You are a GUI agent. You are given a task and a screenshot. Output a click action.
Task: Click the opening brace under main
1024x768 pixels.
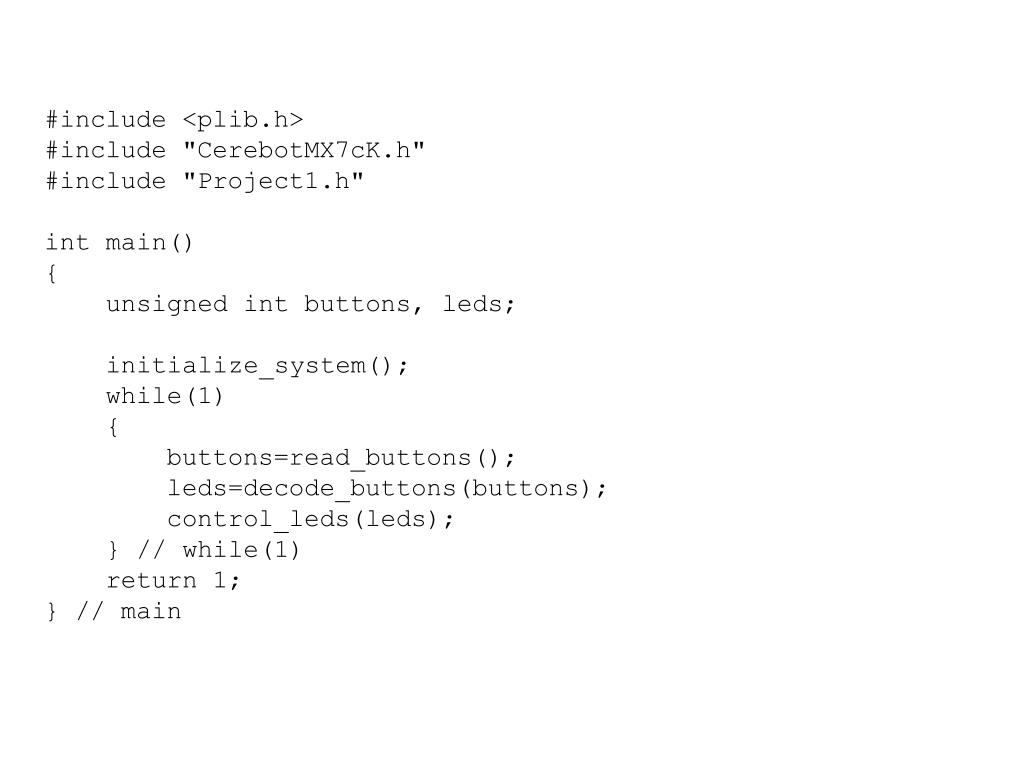[x=52, y=274]
